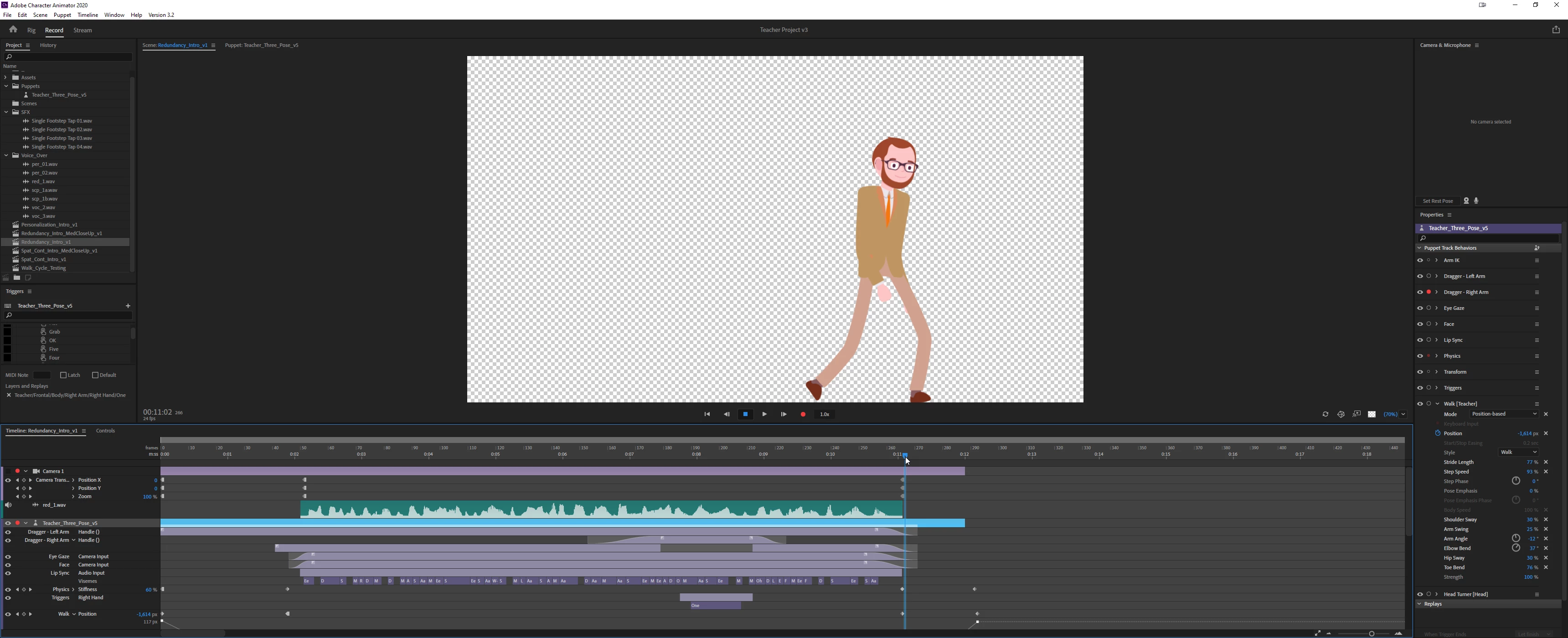Go to start of scene button
This screenshot has width=1568, height=638.
[707, 414]
